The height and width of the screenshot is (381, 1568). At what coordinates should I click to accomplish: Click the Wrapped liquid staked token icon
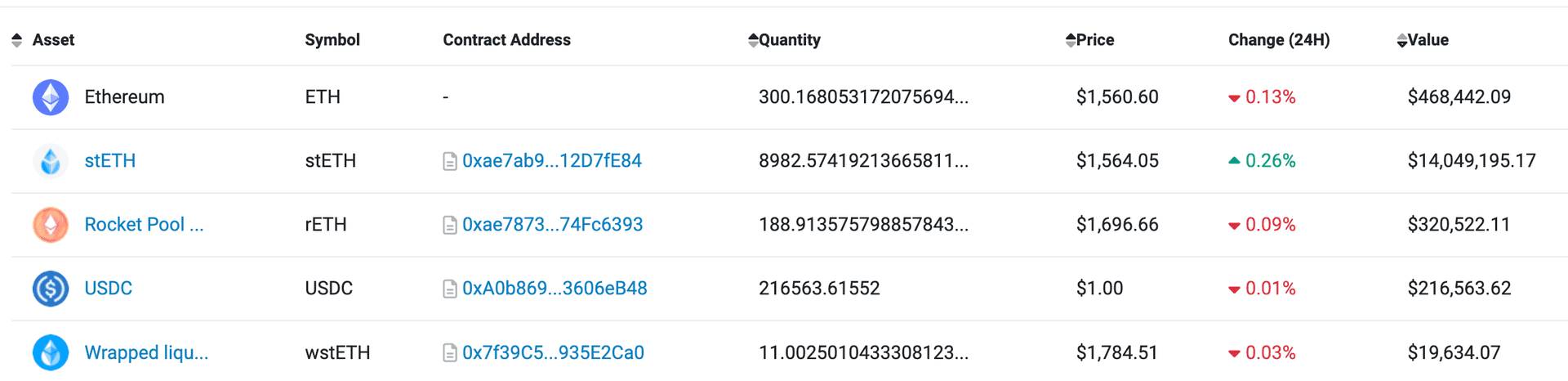click(51, 352)
